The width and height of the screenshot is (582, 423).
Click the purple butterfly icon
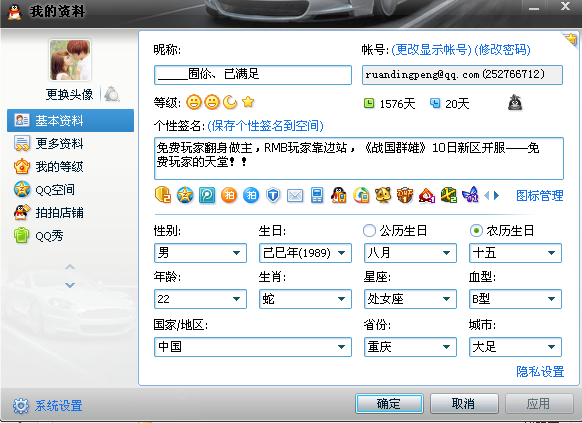click(x=470, y=194)
